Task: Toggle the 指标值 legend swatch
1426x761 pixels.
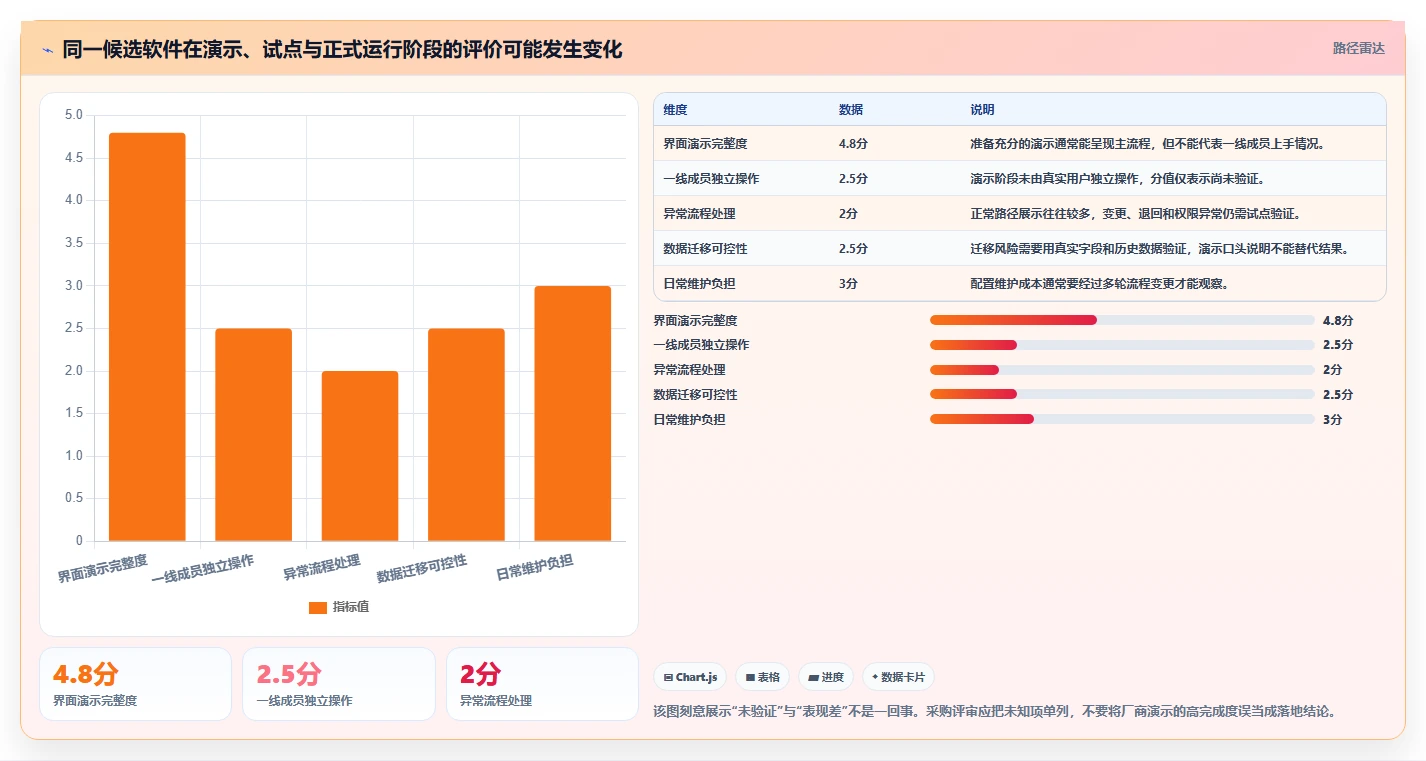Action: (318, 607)
